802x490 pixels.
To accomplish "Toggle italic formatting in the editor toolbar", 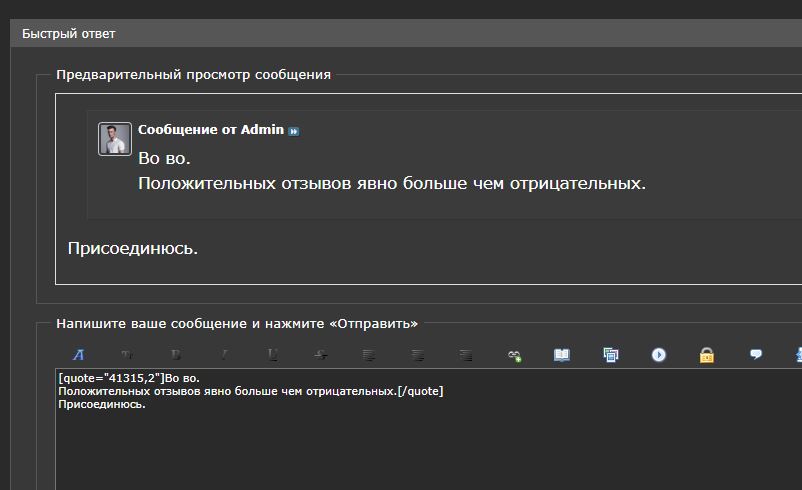I will point(224,354).
